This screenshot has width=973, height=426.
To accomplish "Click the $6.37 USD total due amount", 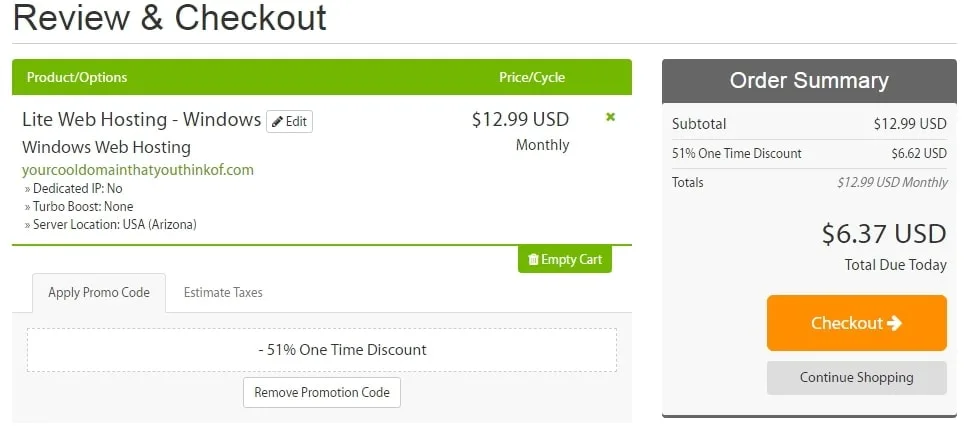I will coord(884,234).
